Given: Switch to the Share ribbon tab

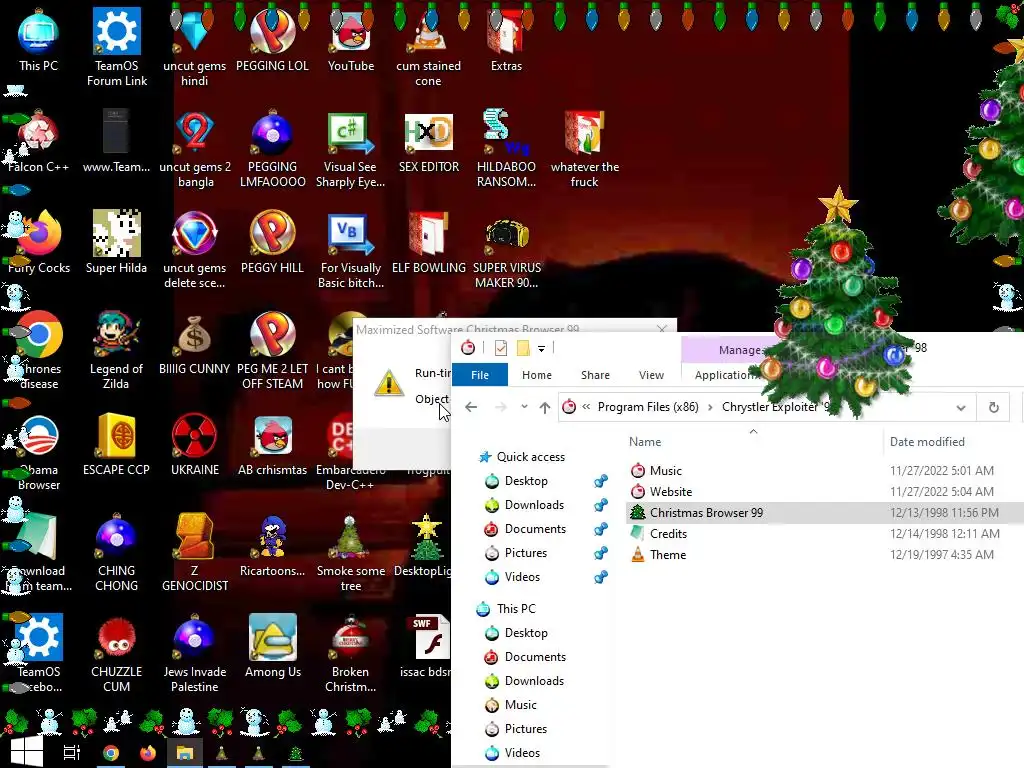Looking at the screenshot, I should [x=596, y=375].
